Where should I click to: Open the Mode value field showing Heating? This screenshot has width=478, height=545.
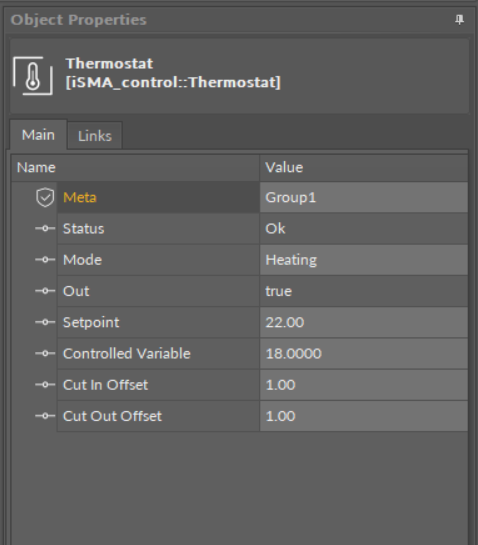point(364,260)
